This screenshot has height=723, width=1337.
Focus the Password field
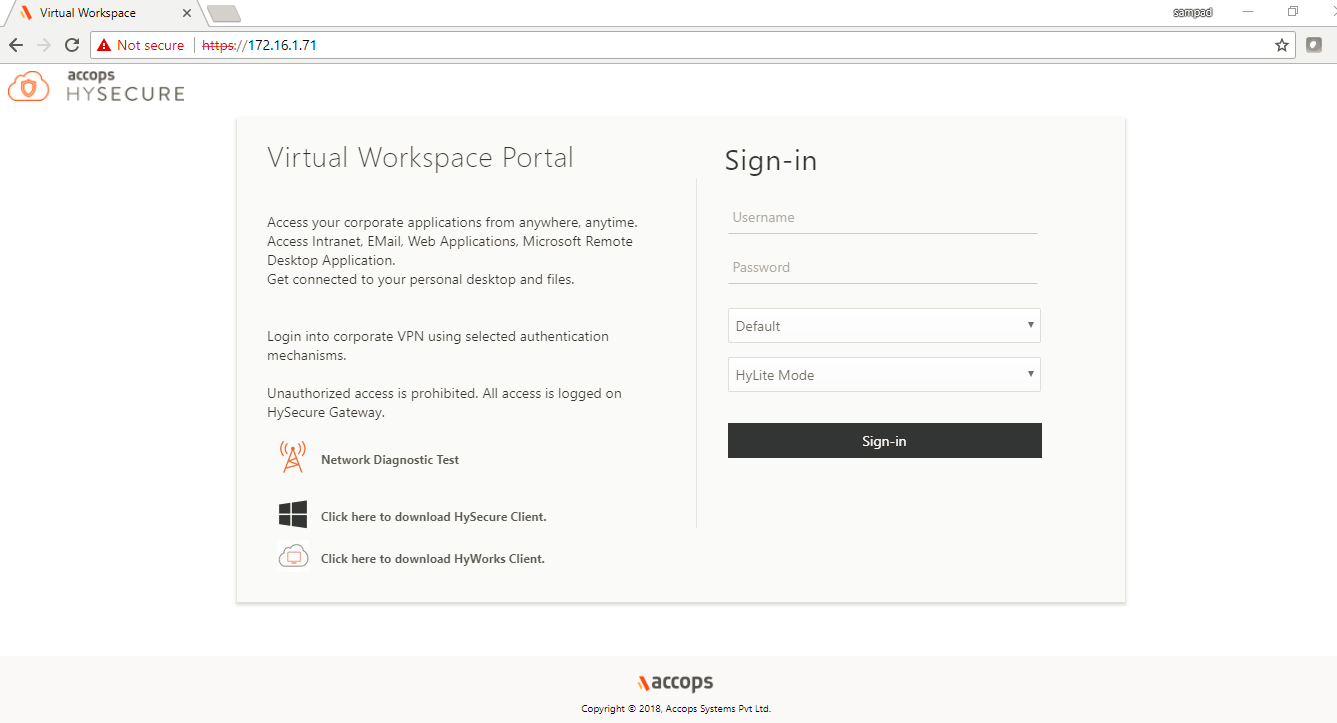(883, 268)
